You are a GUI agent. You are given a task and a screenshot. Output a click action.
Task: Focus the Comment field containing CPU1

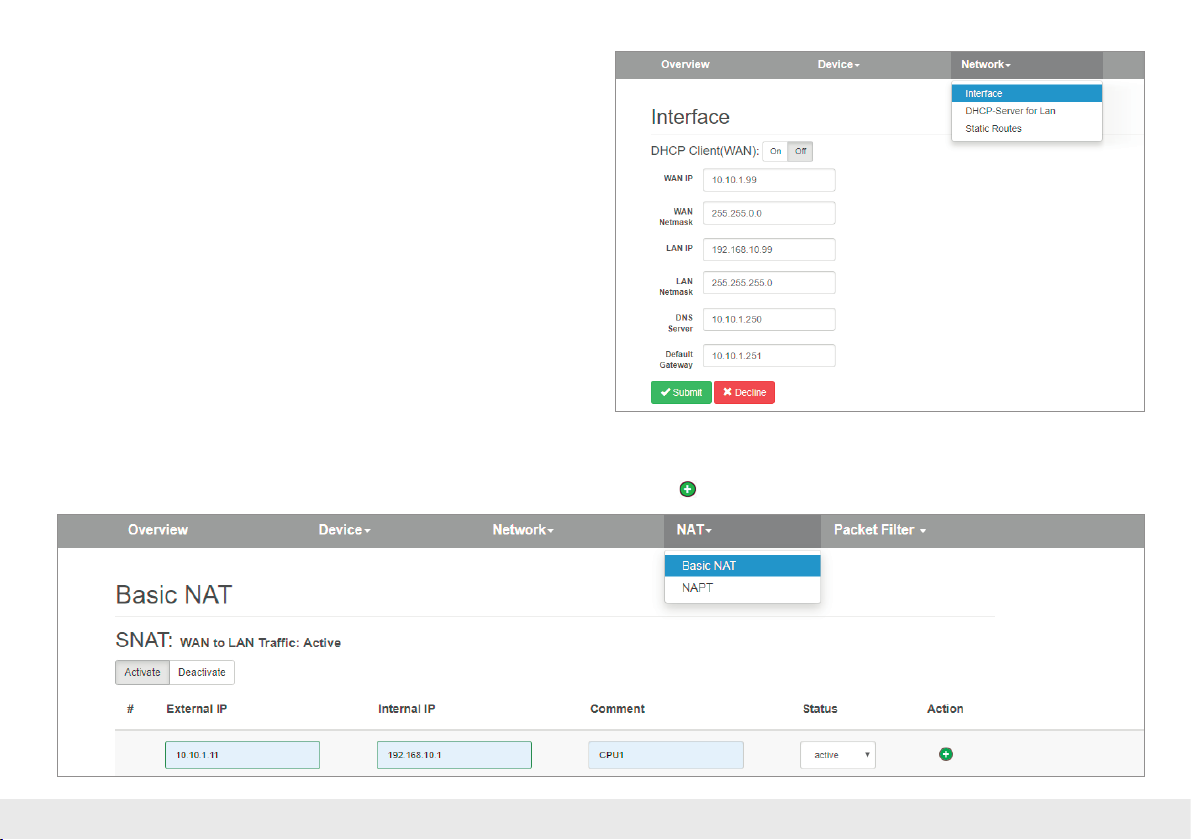point(665,755)
